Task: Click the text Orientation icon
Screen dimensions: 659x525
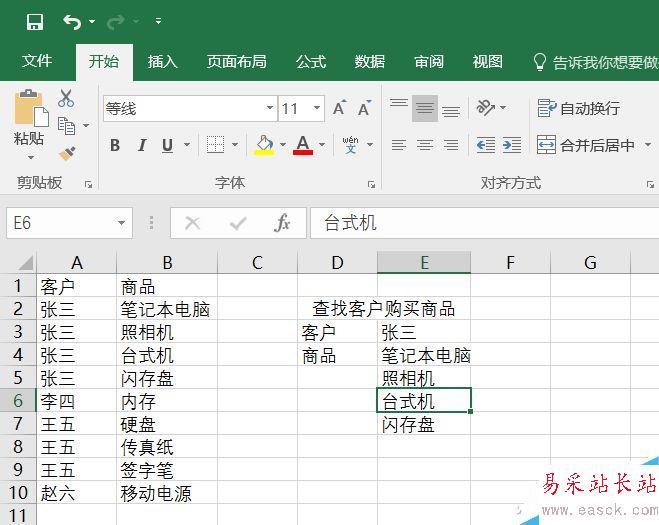Action: pyautogui.click(x=485, y=108)
